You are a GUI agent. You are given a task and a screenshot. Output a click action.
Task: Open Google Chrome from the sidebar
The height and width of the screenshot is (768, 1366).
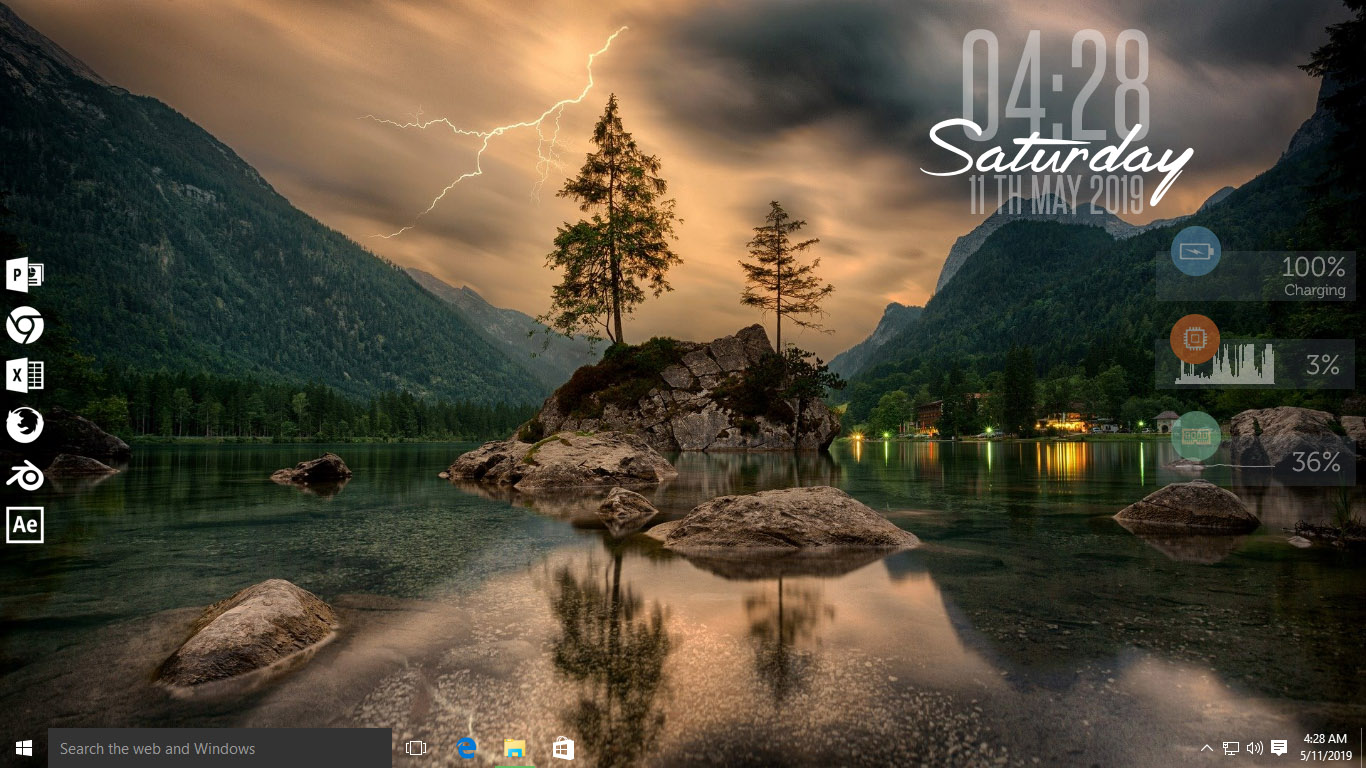pyautogui.click(x=25, y=326)
